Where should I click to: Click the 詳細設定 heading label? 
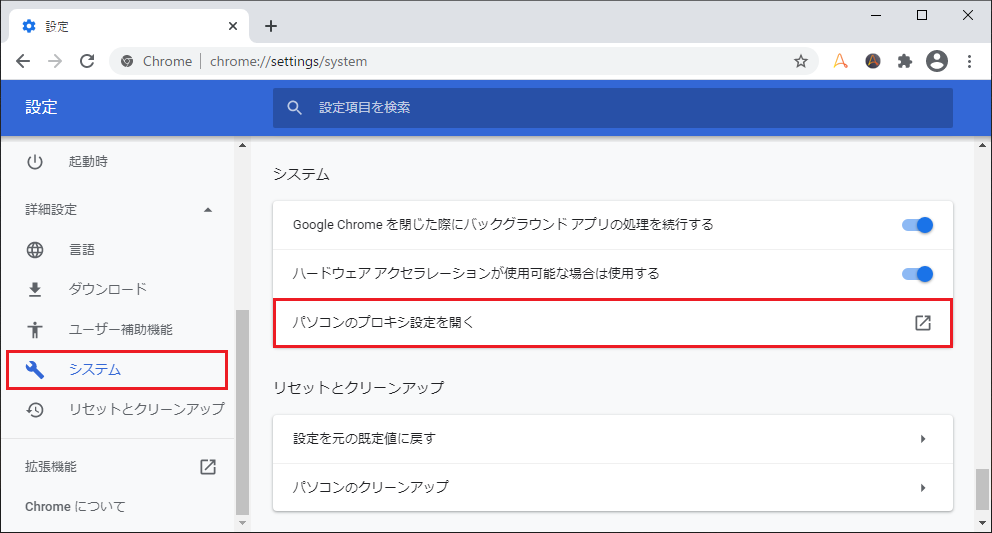(x=51, y=210)
